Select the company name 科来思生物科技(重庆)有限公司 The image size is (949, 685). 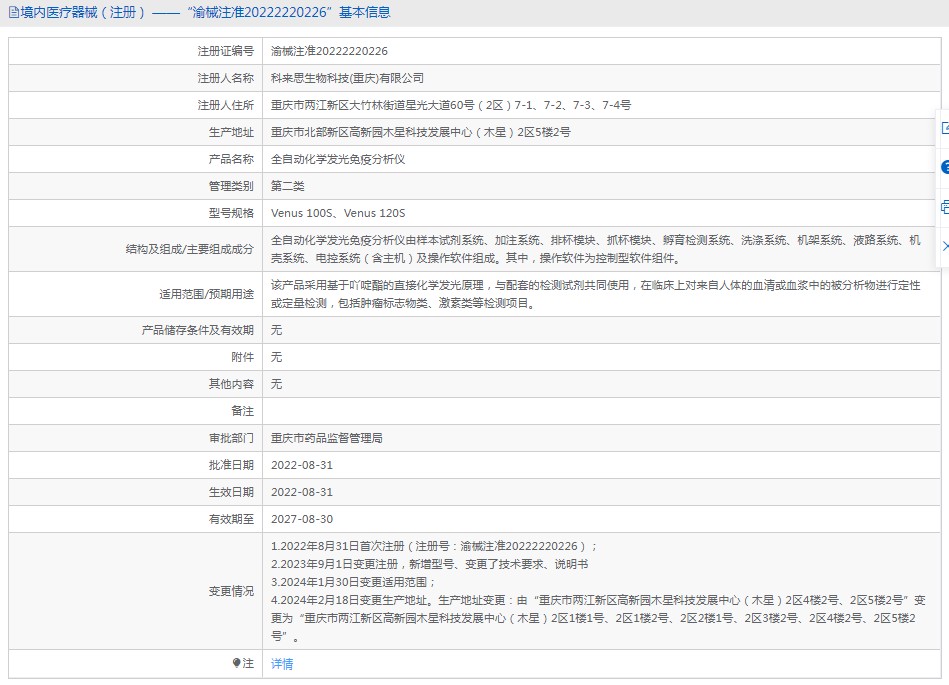pyautogui.click(x=347, y=78)
